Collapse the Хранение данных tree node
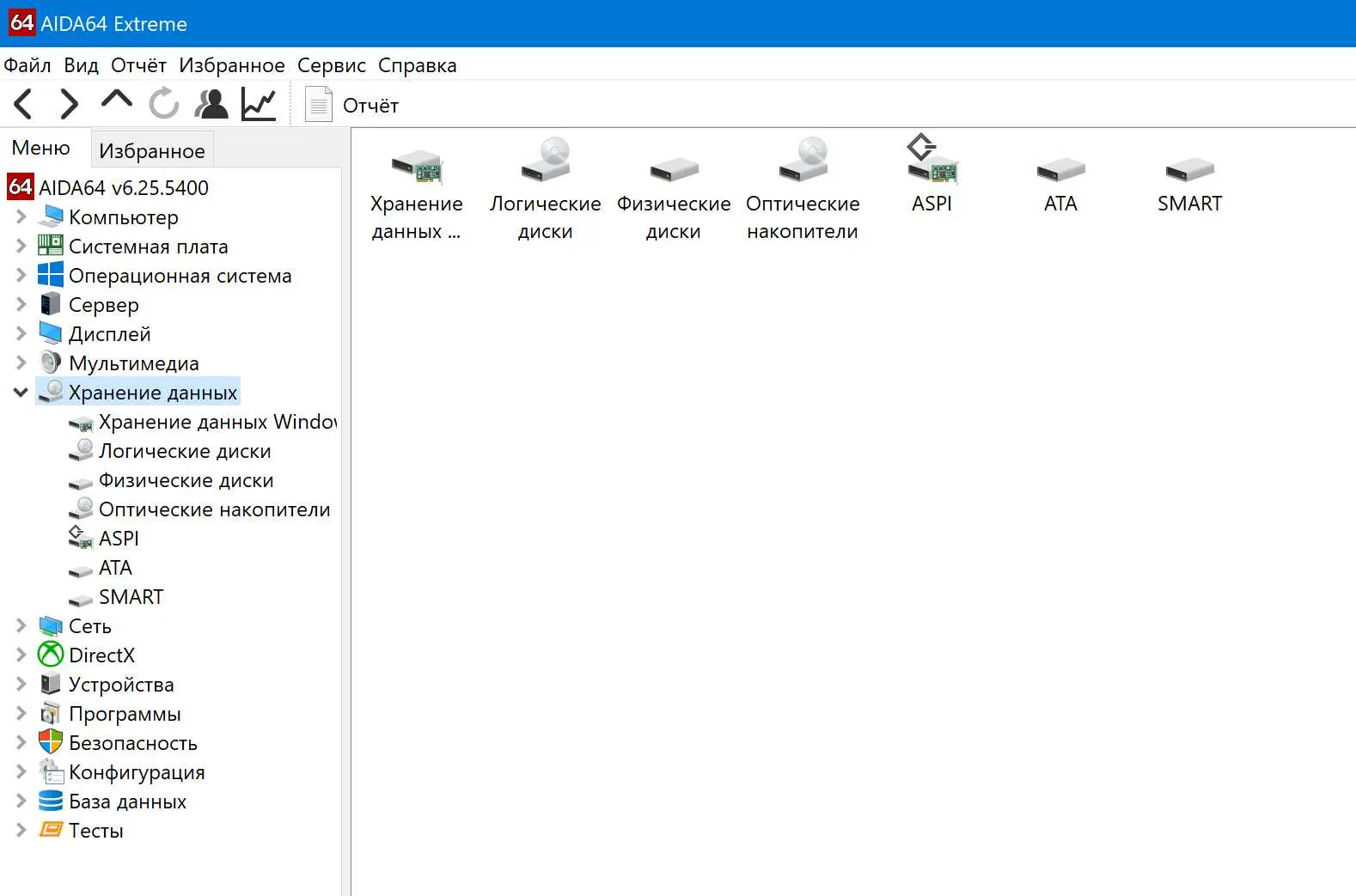1356x896 pixels. tap(21, 393)
